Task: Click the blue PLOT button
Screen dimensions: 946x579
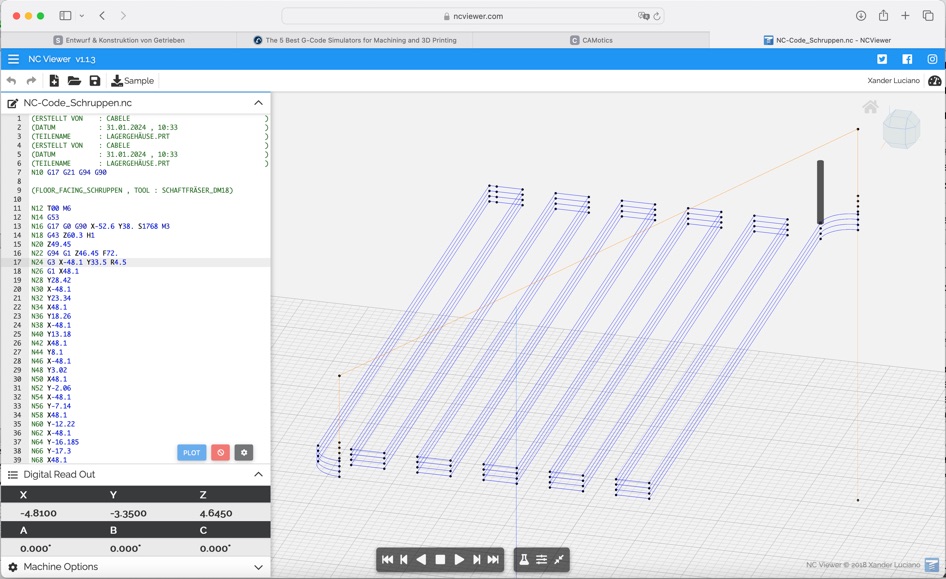Action: 191,452
